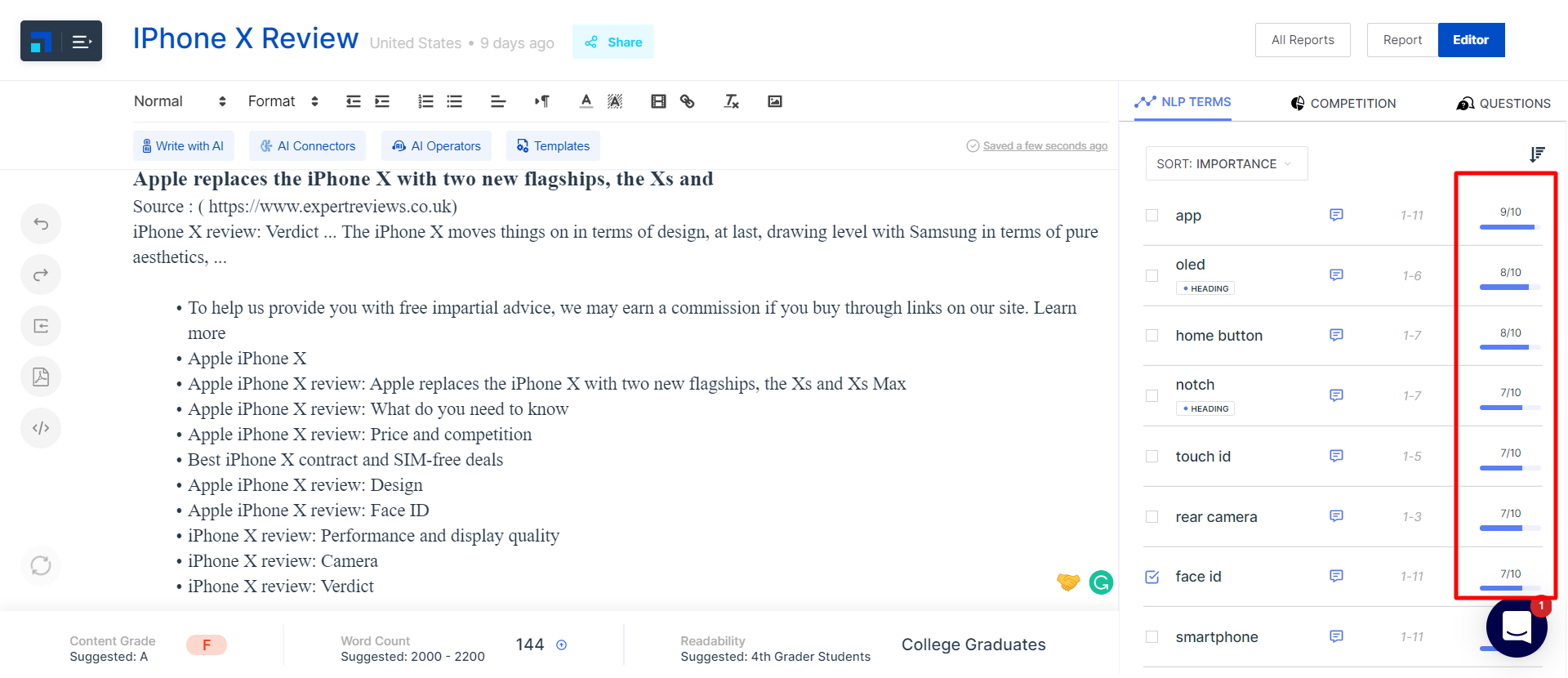
Task: Check the notch term checkbox
Action: pos(1152,396)
